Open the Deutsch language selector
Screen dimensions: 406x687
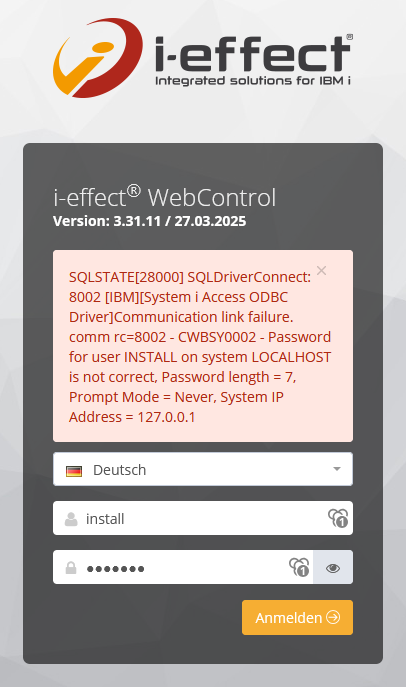(x=203, y=469)
